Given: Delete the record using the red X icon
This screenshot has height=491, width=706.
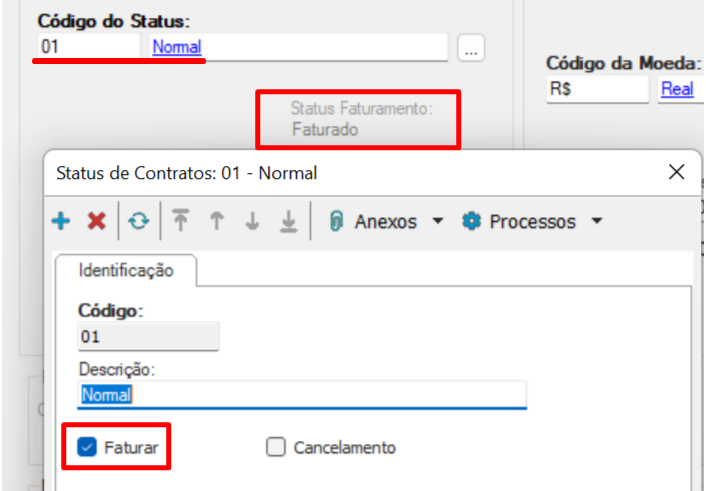Looking at the screenshot, I should (97, 221).
